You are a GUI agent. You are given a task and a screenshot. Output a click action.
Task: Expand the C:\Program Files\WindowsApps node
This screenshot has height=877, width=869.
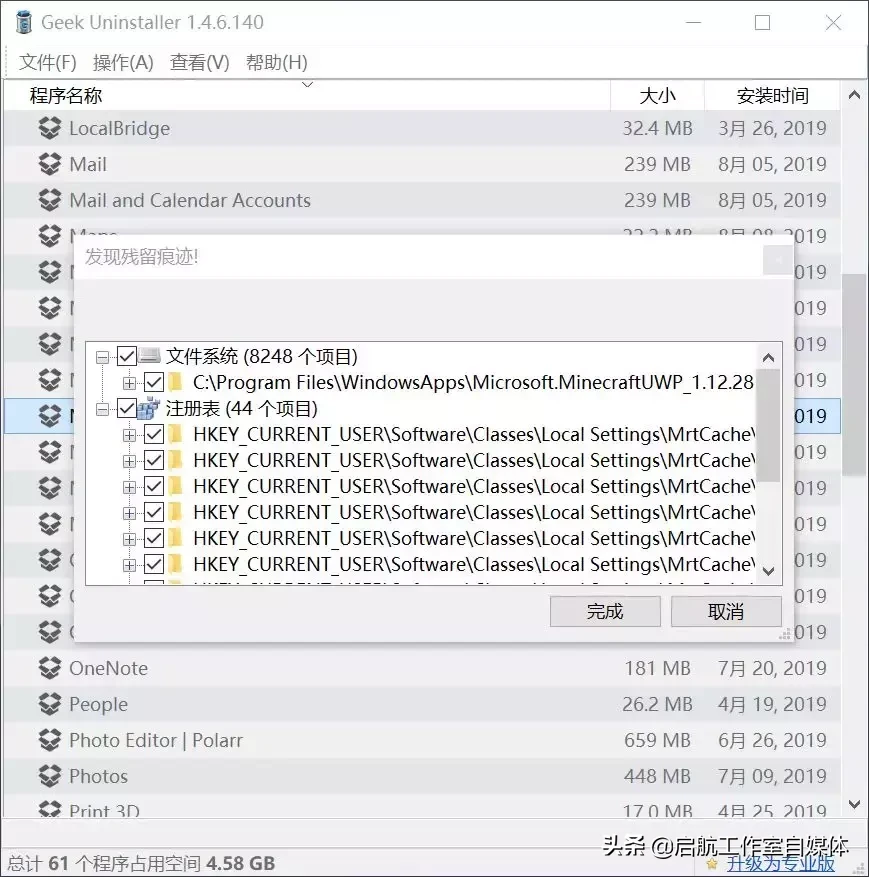point(129,383)
